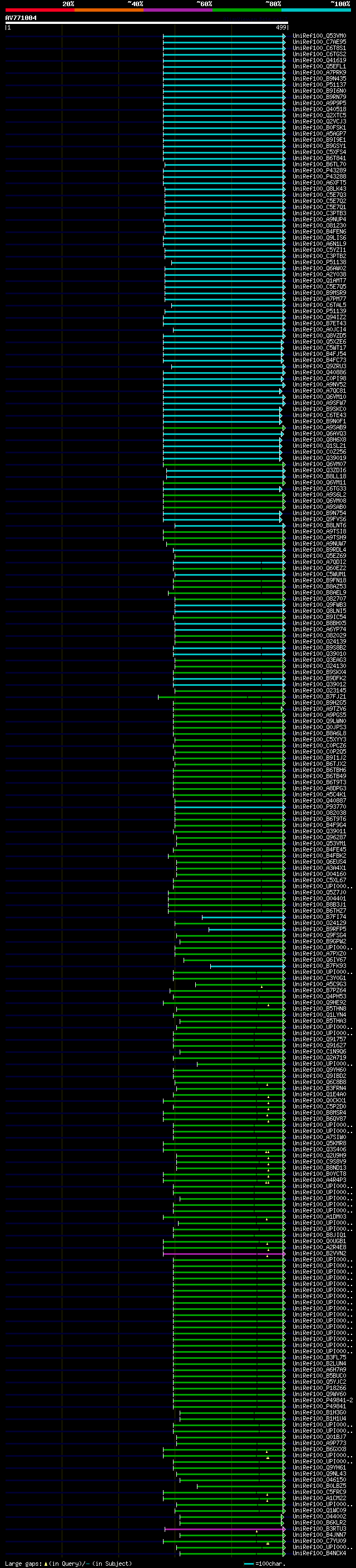356x1568 pixels.
Task: Click the AV771004 query name
Action: click(x=21, y=18)
